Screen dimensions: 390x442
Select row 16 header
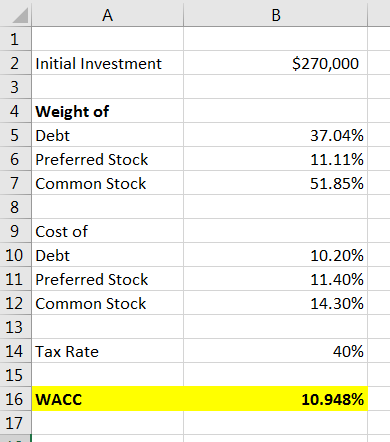(15, 399)
